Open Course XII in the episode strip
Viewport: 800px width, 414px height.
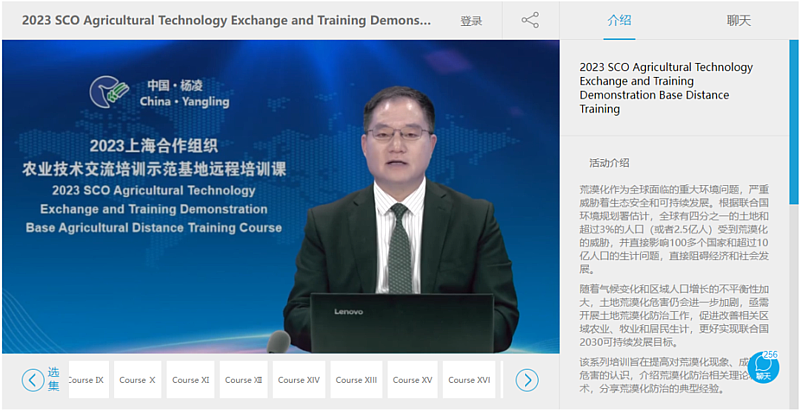pos(244,380)
